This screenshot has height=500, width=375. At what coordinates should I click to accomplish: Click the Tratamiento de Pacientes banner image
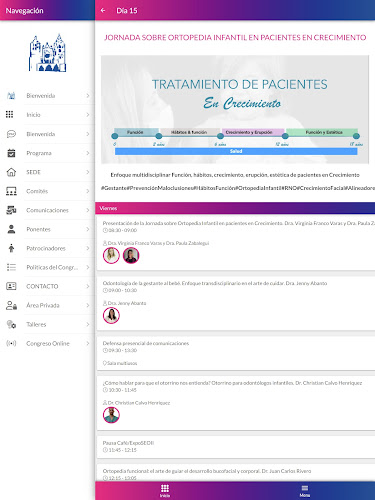[x=235, y=110]
